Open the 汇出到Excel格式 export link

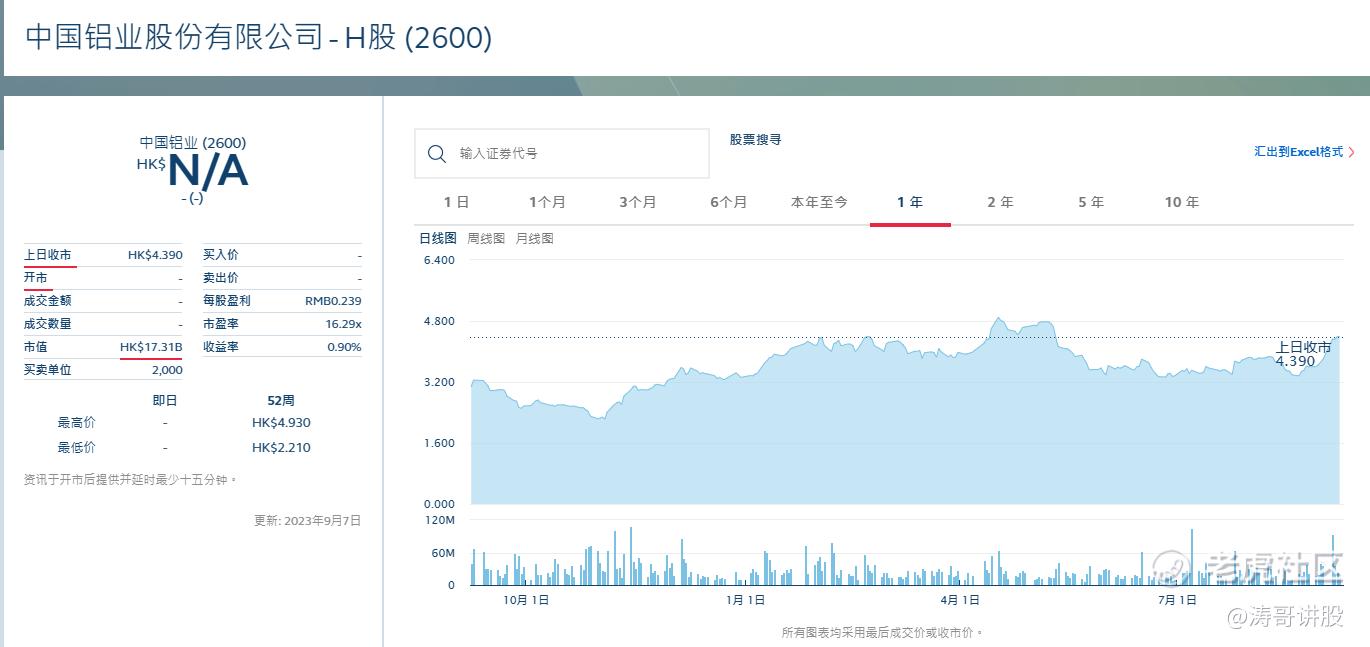click(1298, 152)
